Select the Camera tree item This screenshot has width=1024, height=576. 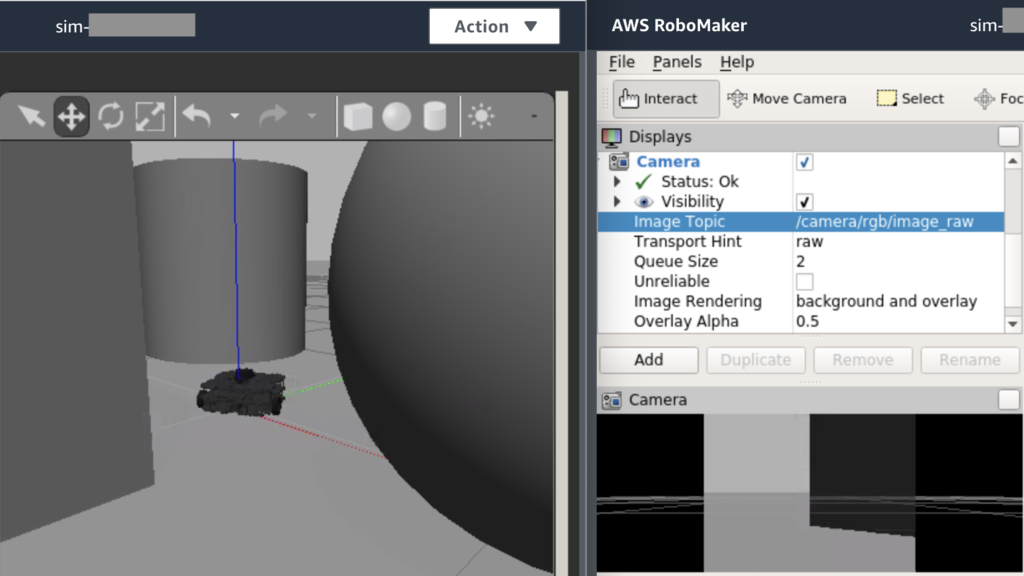(x=668, y=162)
